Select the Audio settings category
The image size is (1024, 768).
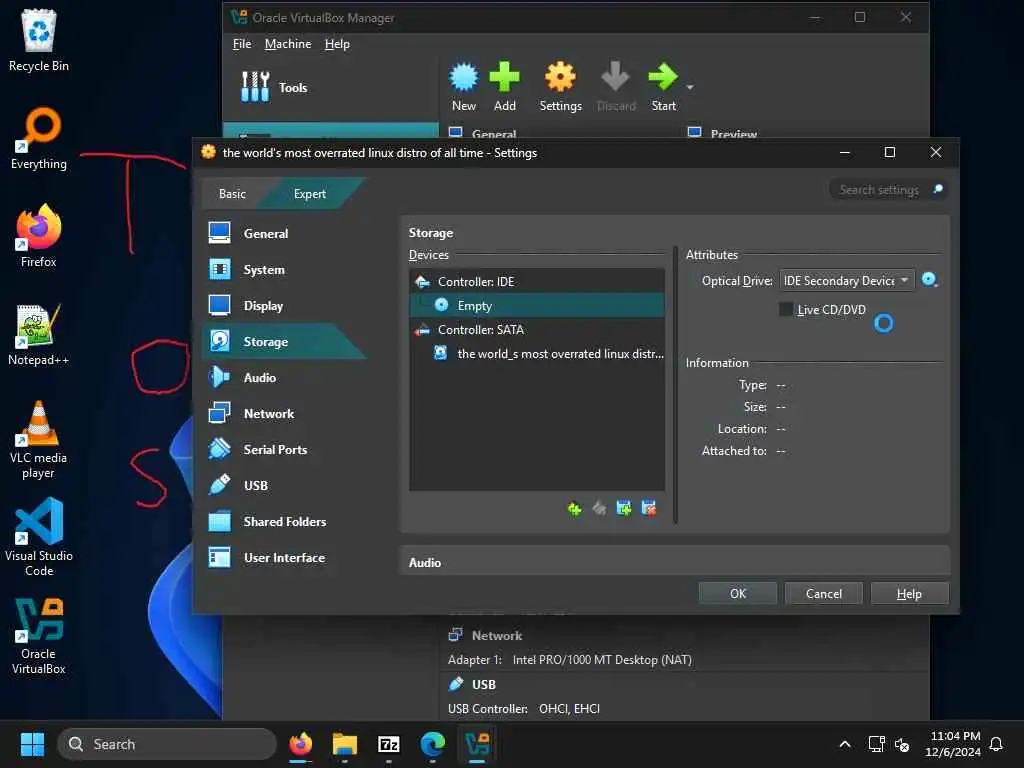259,377
